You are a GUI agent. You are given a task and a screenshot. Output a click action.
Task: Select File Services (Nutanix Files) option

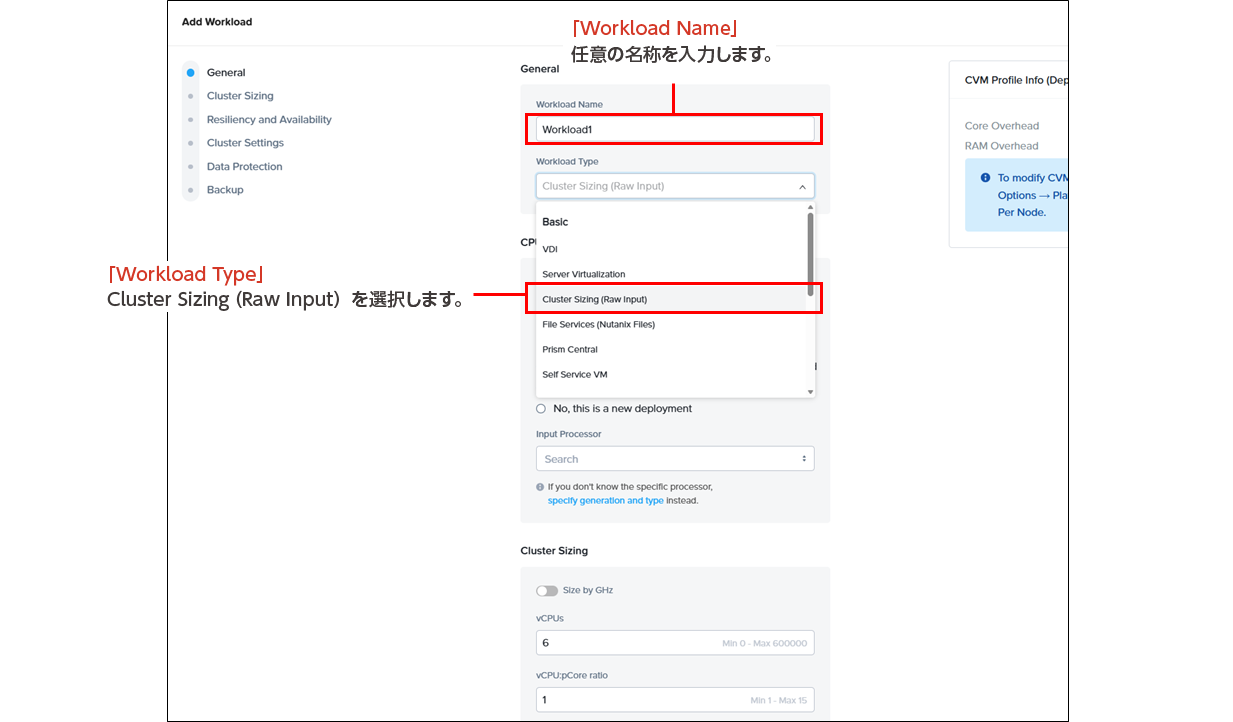point(598,324)
